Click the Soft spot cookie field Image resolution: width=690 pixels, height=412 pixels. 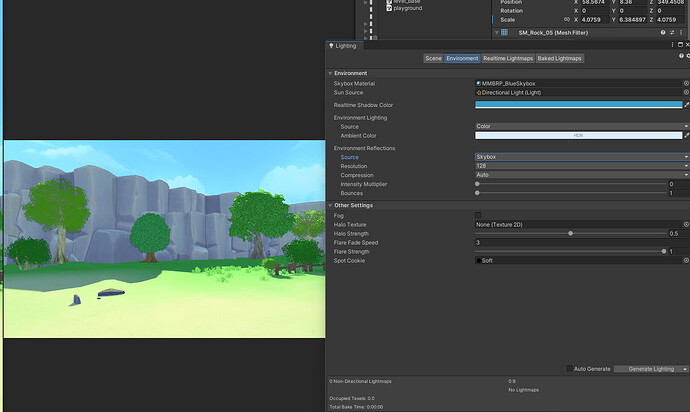point(578,261)
